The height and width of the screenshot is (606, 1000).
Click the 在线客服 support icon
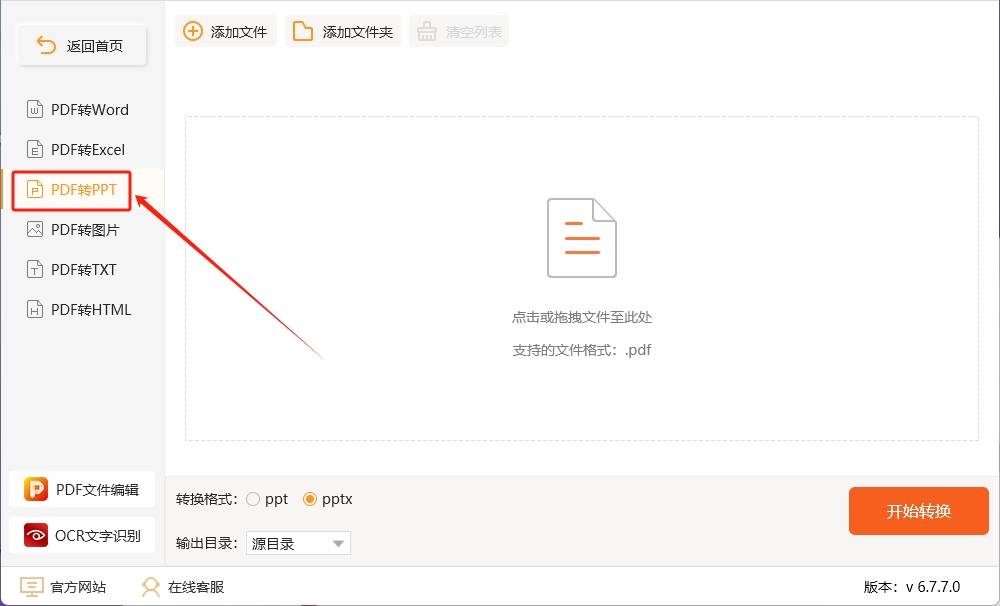150,586
